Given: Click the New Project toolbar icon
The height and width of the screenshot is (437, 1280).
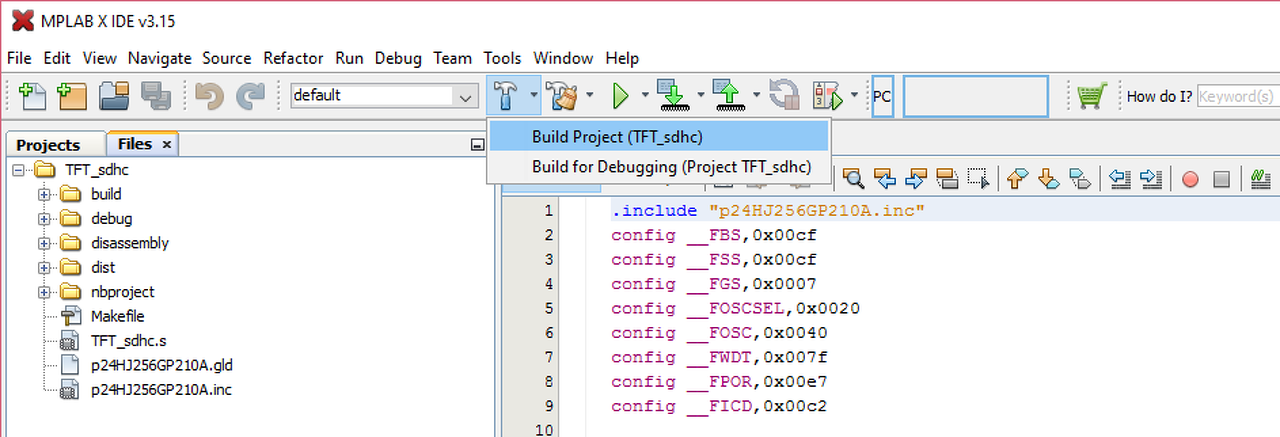Looking at the screenshot, I should 72,96.
